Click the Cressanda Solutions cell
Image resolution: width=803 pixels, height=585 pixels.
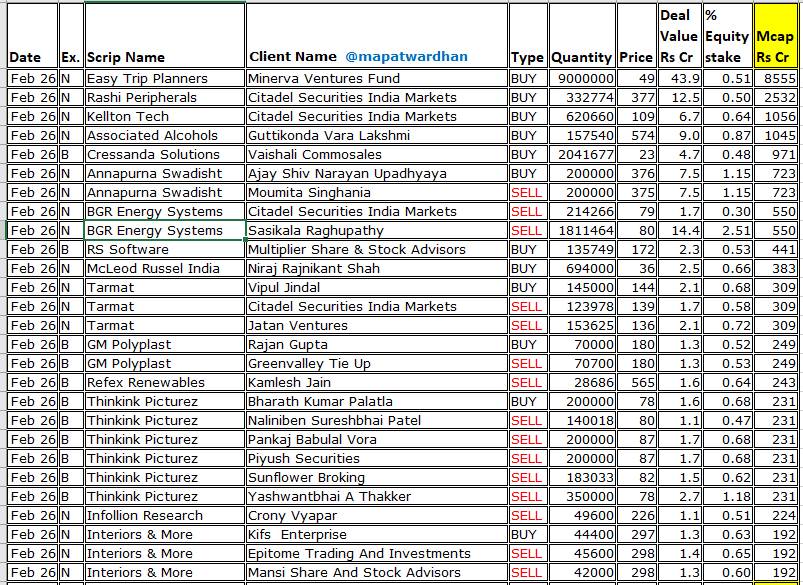(164, 154)
